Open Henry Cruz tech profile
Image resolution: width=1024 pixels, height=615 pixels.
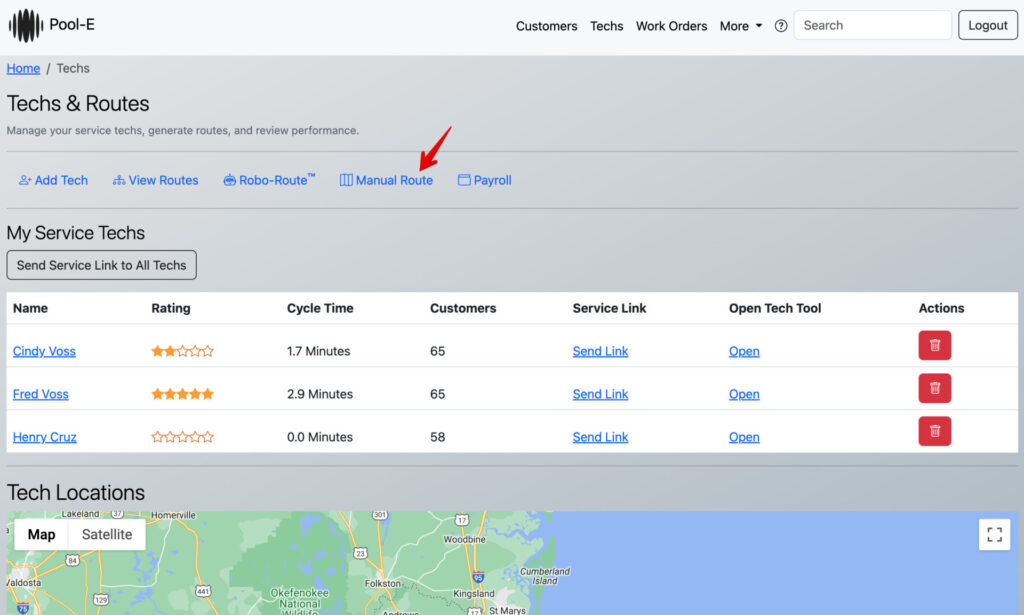44,437
